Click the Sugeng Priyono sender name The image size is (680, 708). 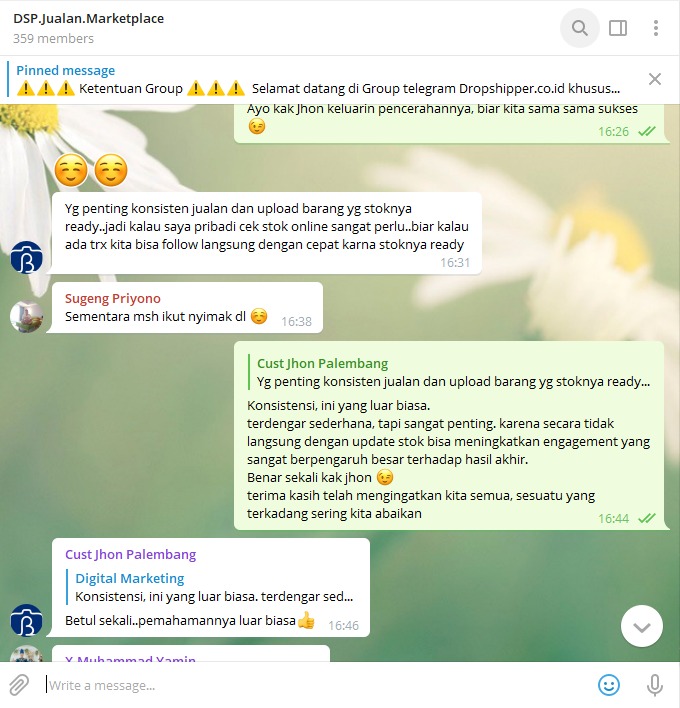pos(112,298)
